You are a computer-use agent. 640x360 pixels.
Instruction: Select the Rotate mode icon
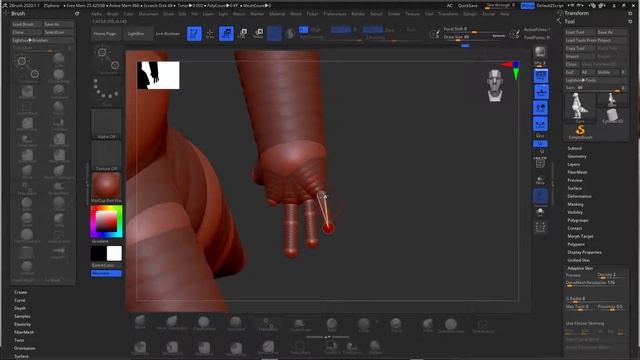coord(258,33)
